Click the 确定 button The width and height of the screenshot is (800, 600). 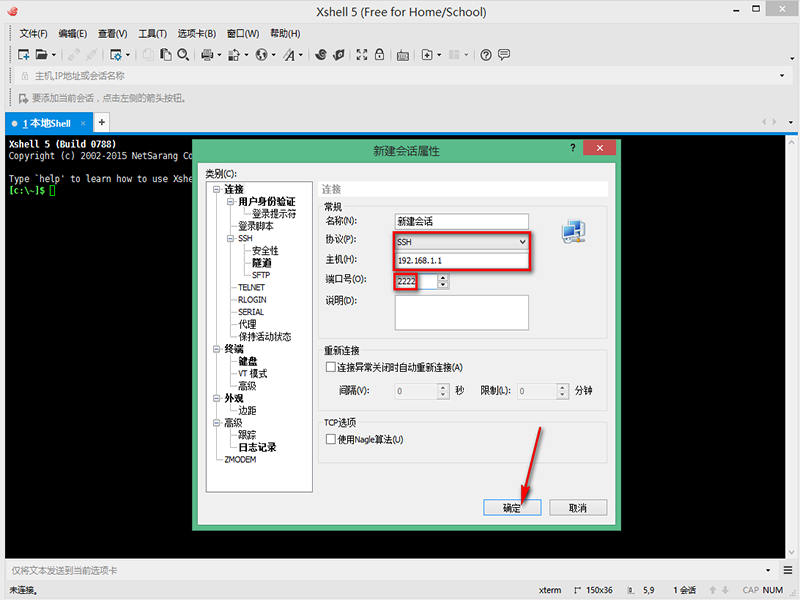[x=511, y=508]
